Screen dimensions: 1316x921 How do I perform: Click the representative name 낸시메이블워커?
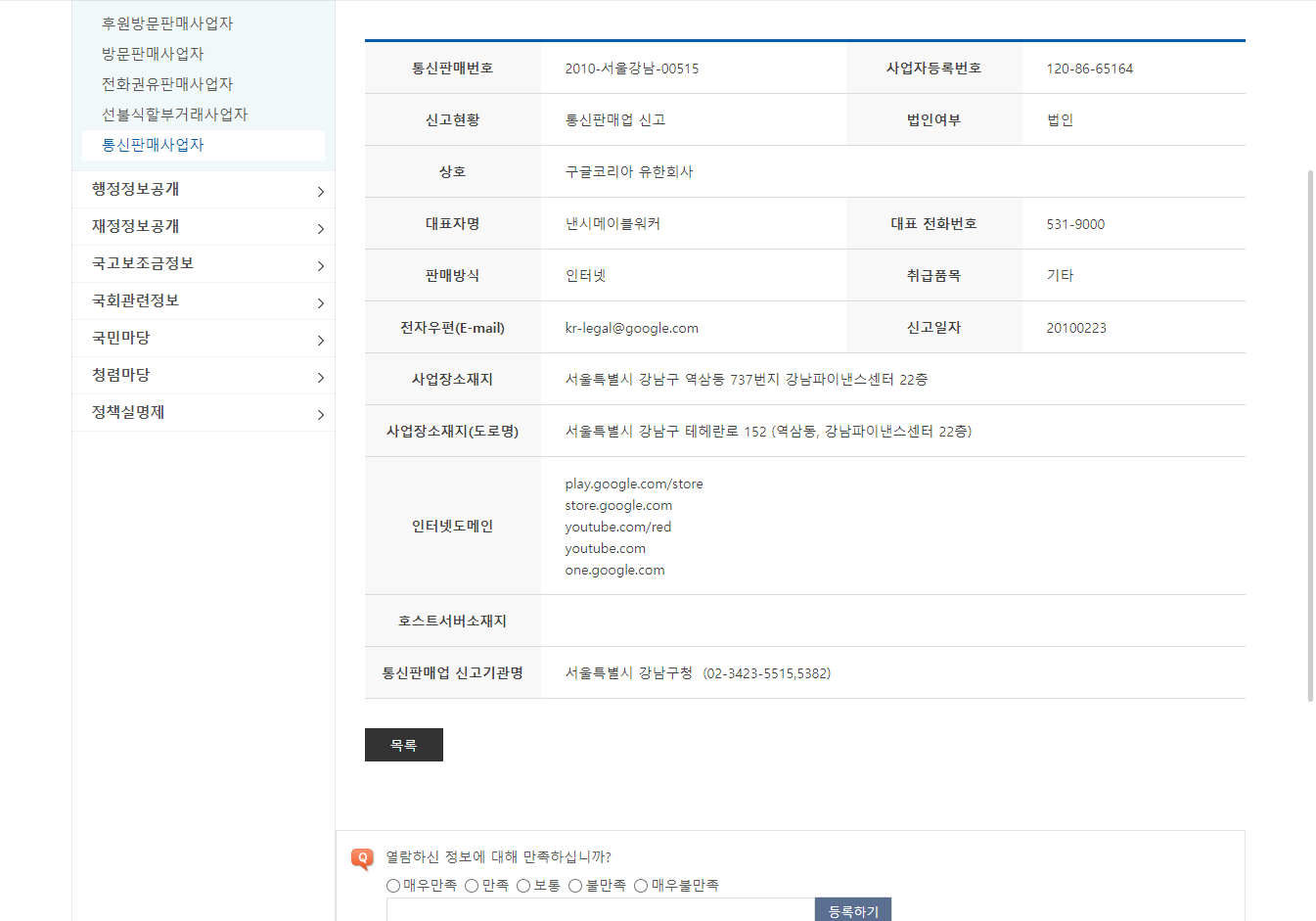point(613,223)
